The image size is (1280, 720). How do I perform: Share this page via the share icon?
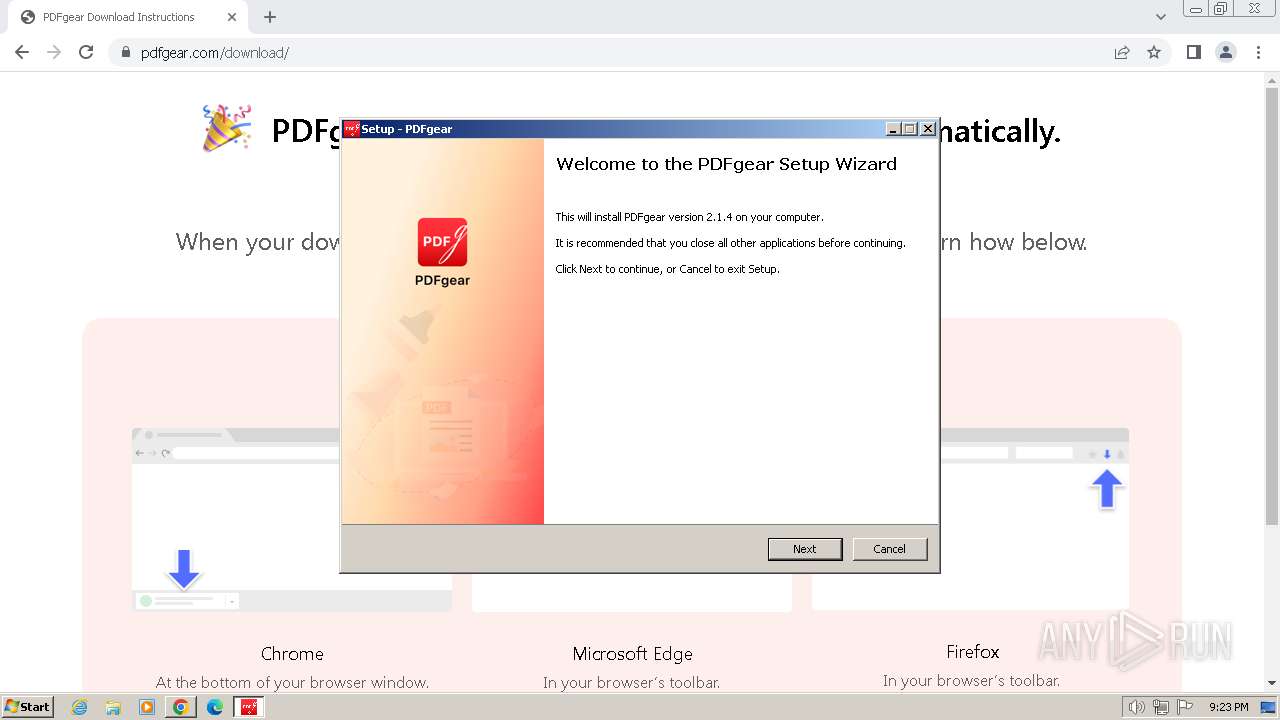(1122, 52)
